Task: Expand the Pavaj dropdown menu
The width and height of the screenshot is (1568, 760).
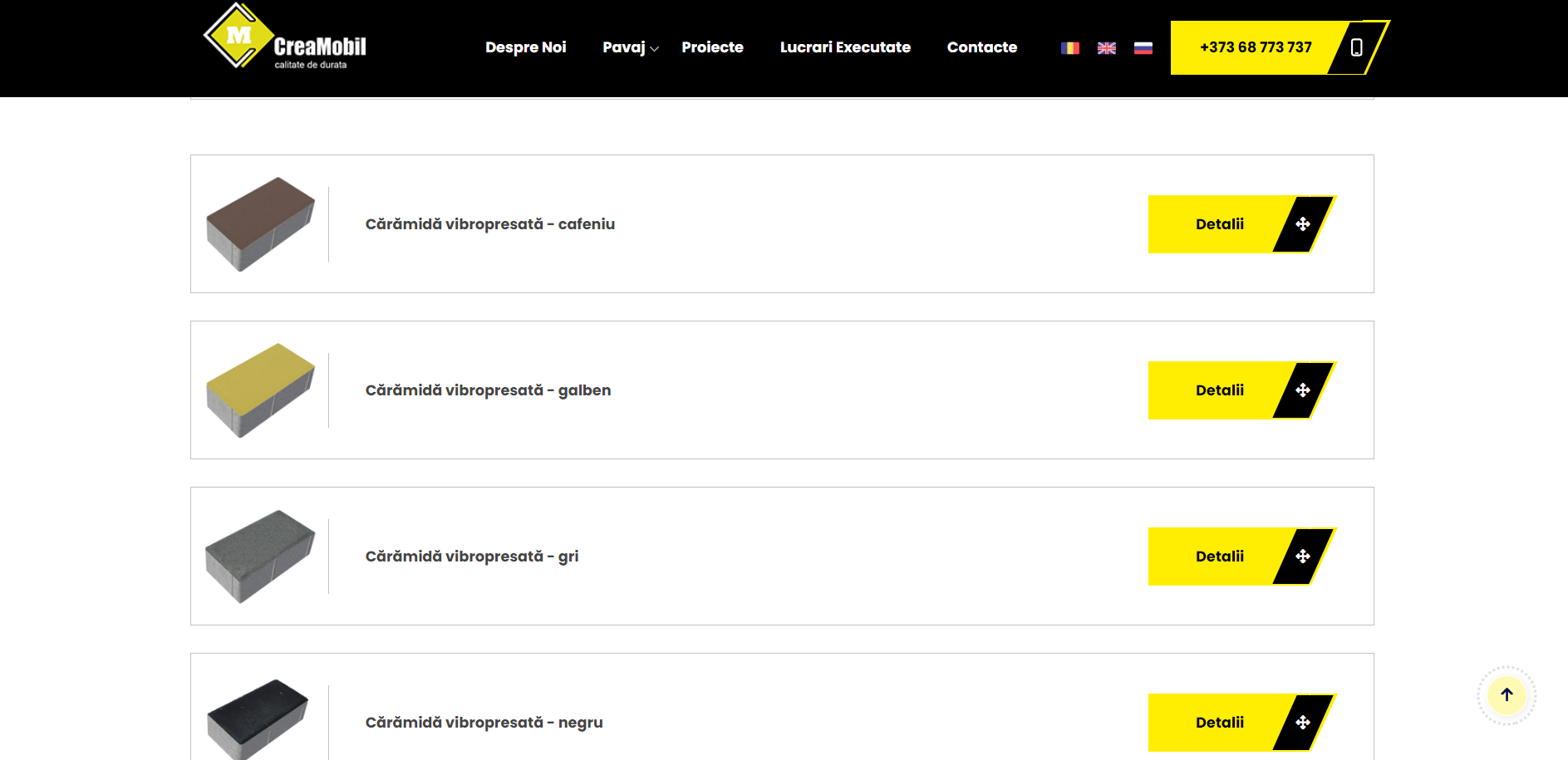Action: (630, 48)
